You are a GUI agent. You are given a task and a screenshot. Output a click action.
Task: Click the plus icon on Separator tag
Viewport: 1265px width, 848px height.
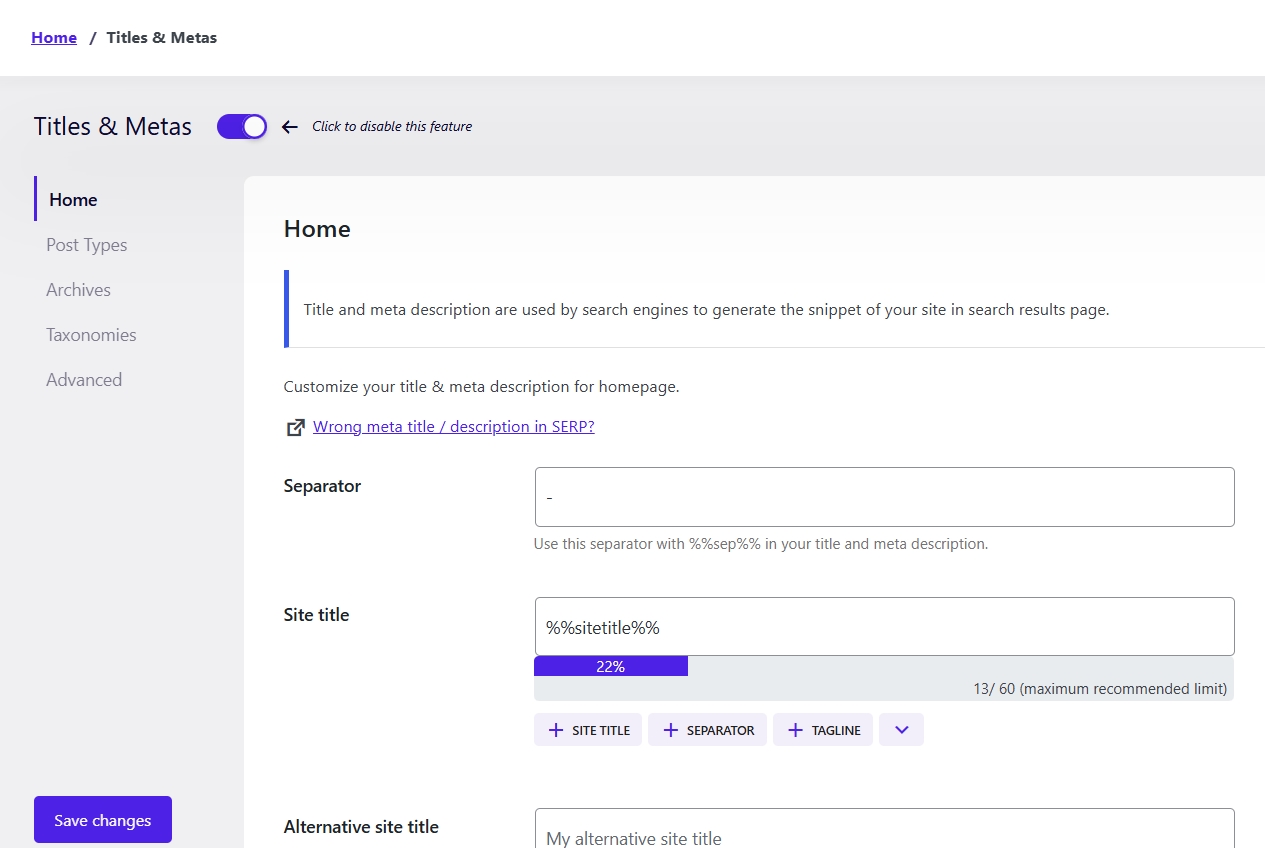[x=670, y=730]
